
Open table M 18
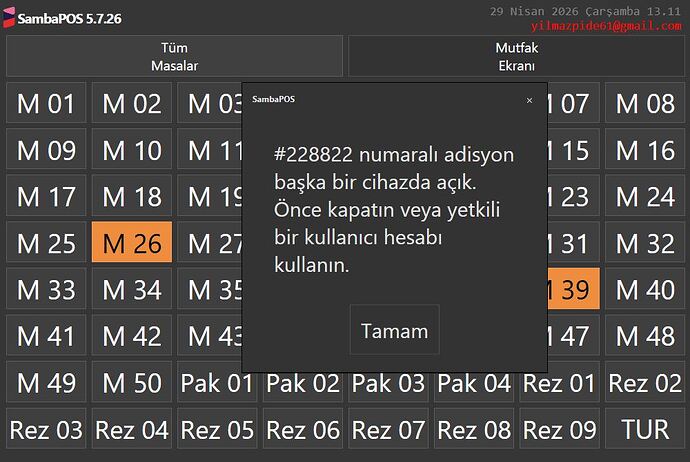(132, 197)
